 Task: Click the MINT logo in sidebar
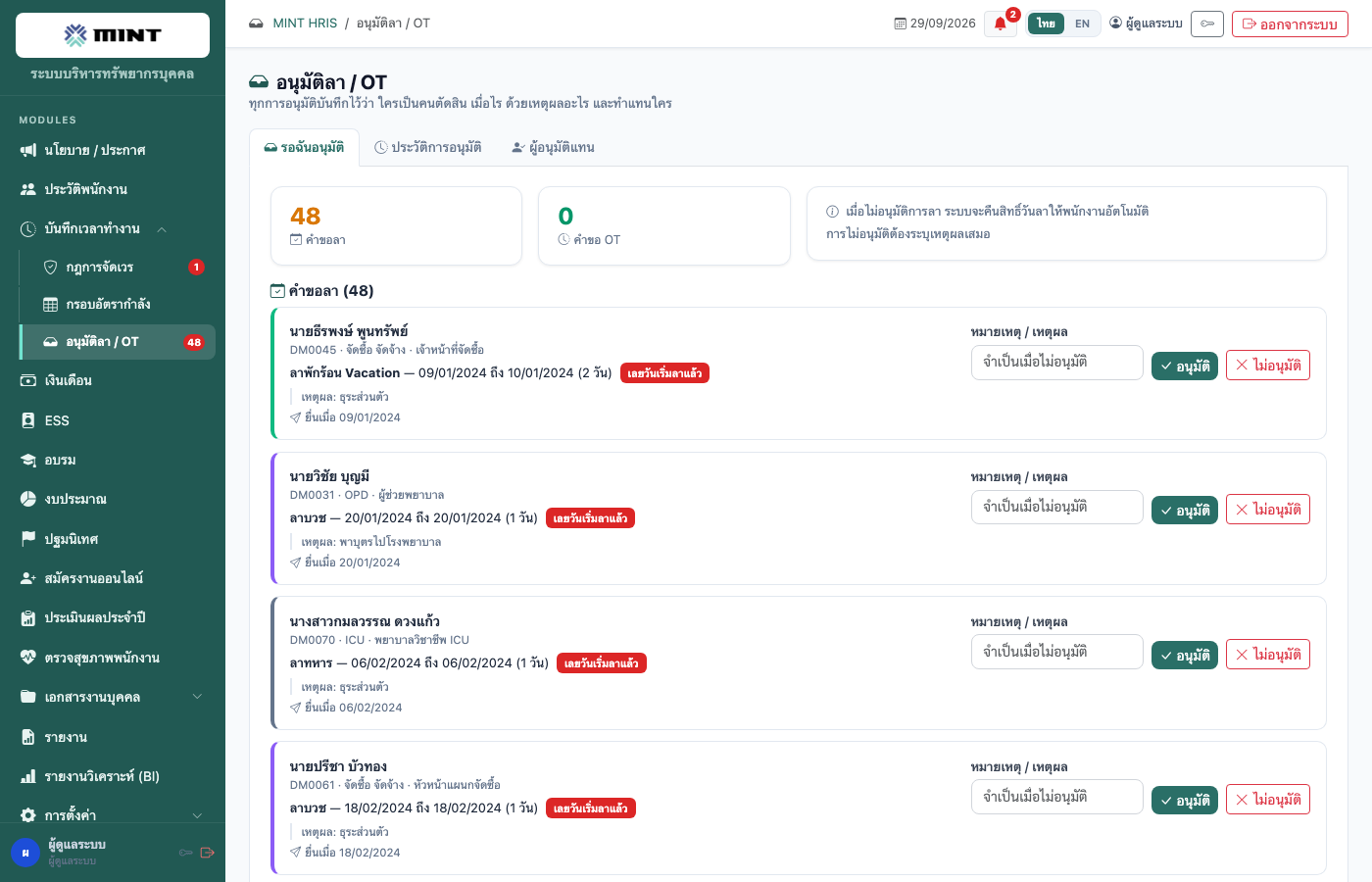(113, 35)
